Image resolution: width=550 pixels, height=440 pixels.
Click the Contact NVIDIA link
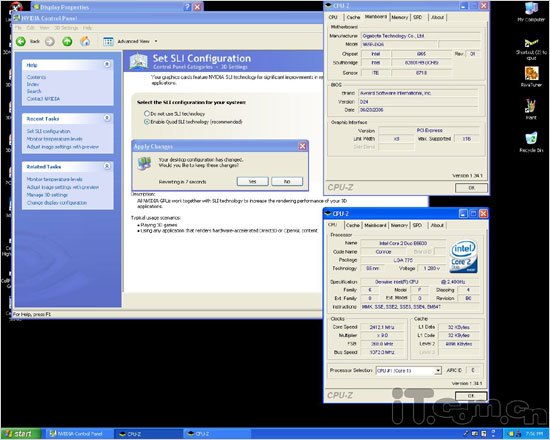pyautogui.click(x=43, y=99)
